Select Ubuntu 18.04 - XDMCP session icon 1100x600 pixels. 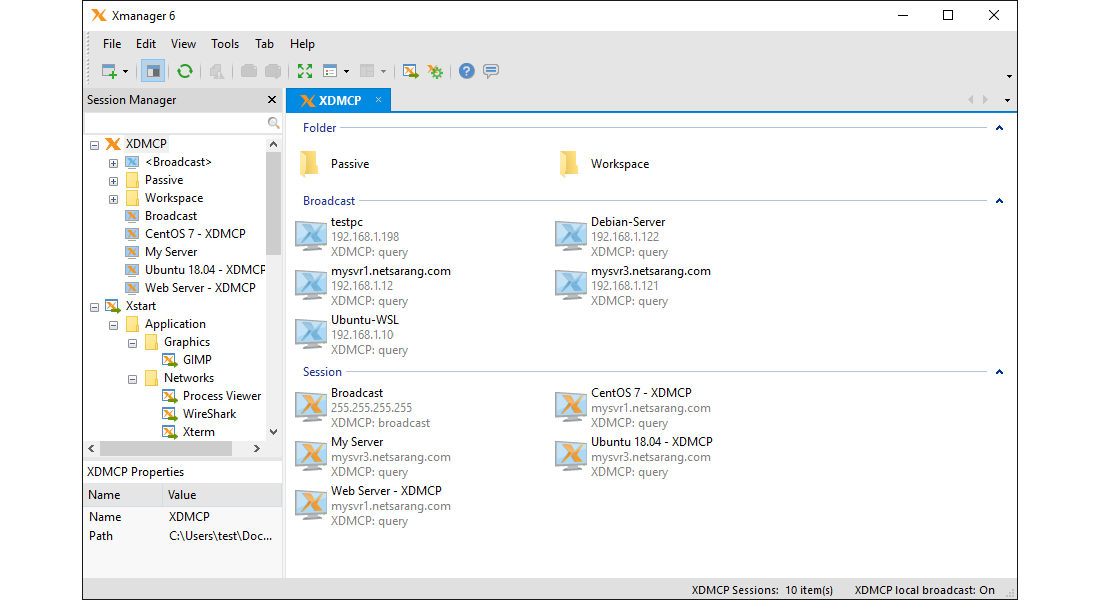pyautogui.click(x=570, y=456)
